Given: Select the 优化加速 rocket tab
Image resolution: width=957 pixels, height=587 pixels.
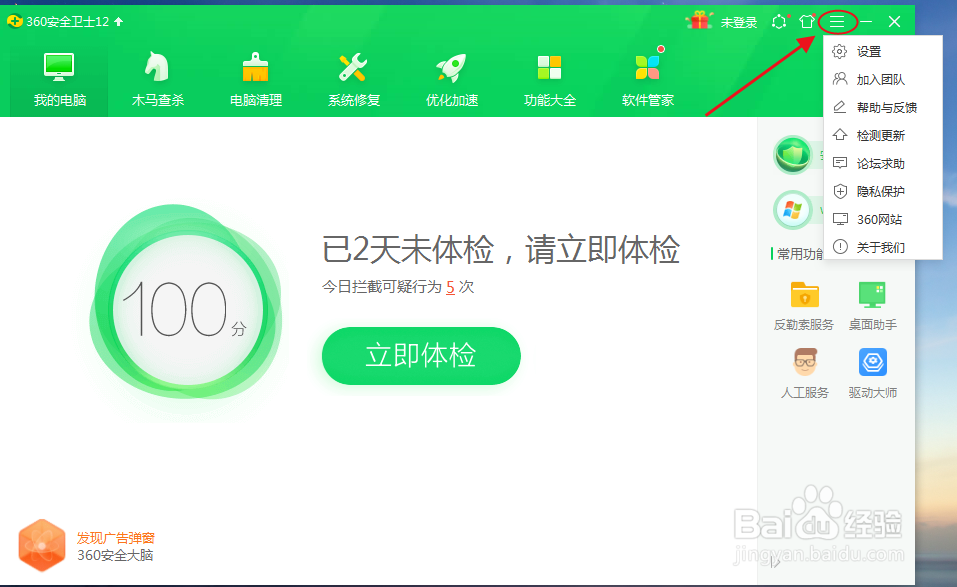Looking at the screenshot, I should pyautogui.click(x=452, y=79).
